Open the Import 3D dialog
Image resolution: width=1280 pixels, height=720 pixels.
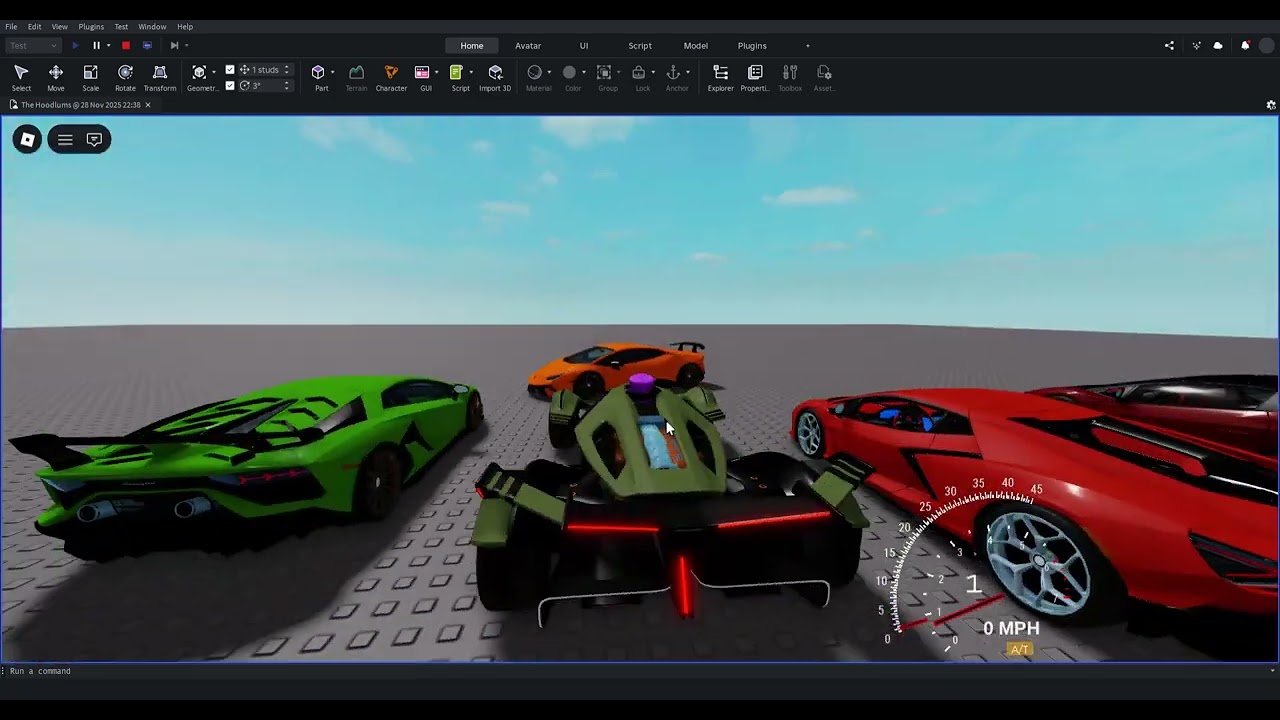pos(495,78)
